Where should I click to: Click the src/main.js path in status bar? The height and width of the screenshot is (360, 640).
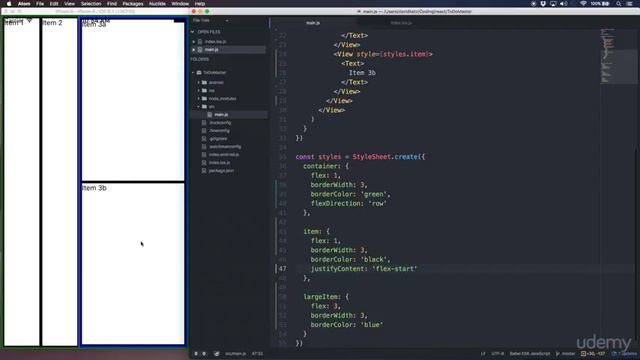(236, 354)
